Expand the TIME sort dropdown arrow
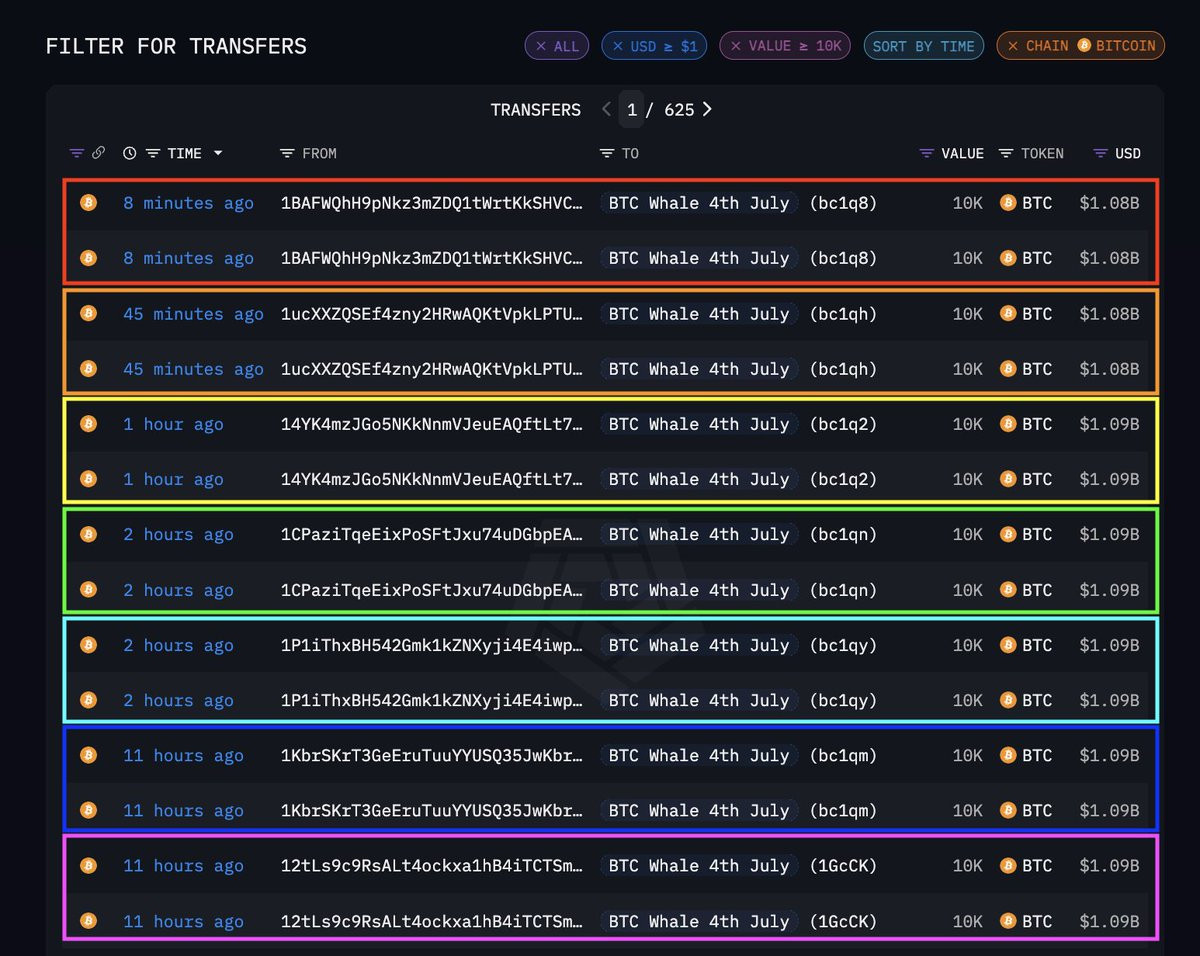This screenshot has width=1200, height=956. pyautogui.click(x=218, y=153)
